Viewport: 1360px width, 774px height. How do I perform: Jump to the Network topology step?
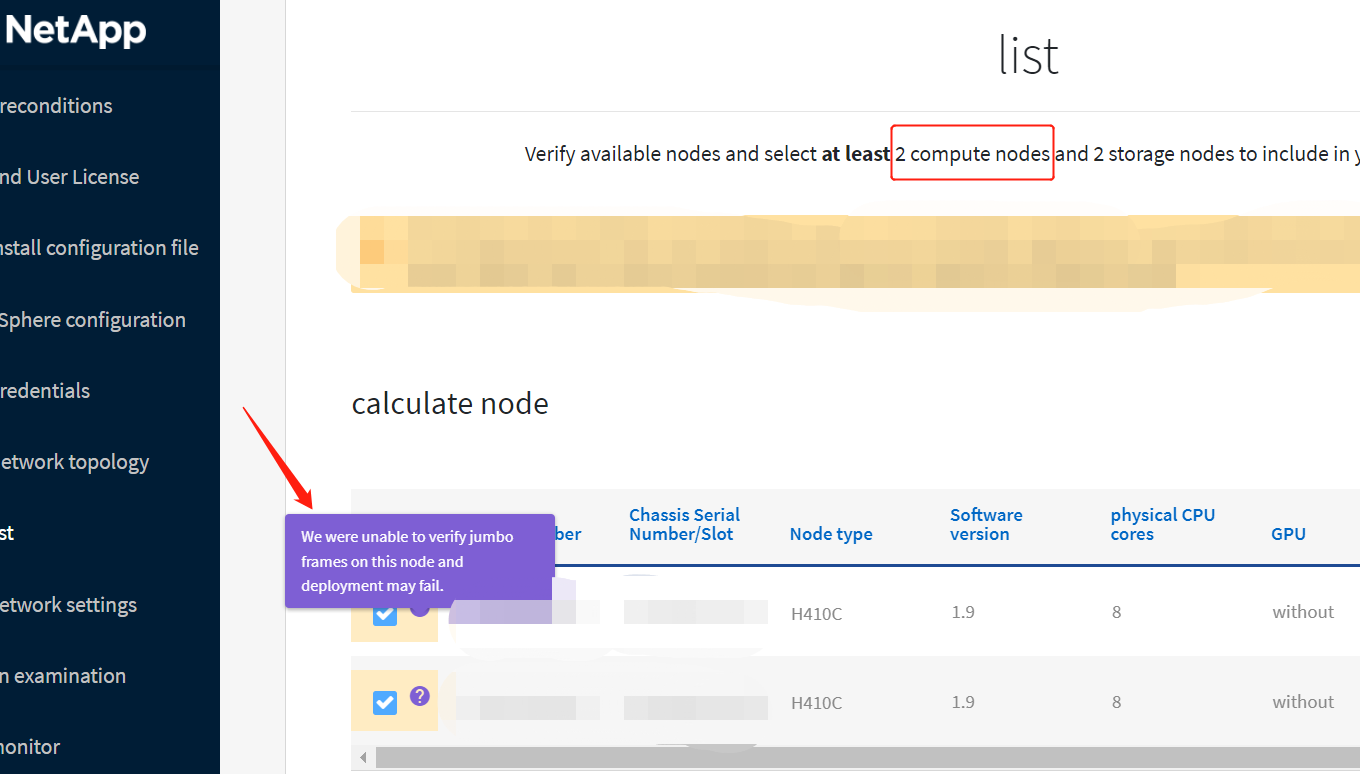click(74, 462)
